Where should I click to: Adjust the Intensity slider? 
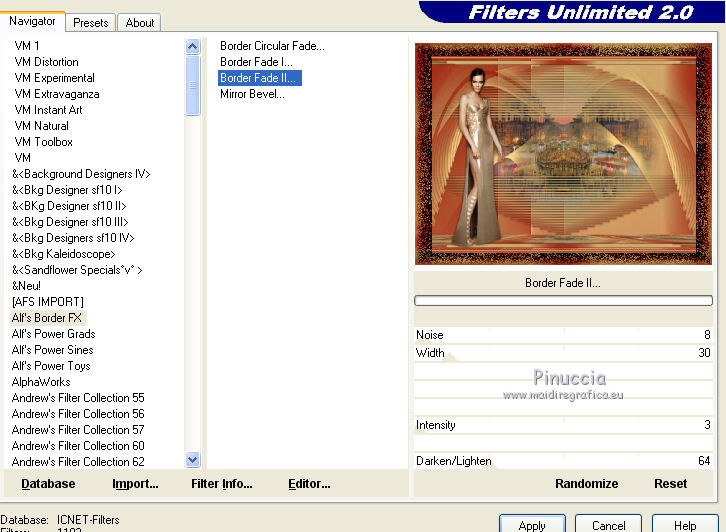pos(563,425)
